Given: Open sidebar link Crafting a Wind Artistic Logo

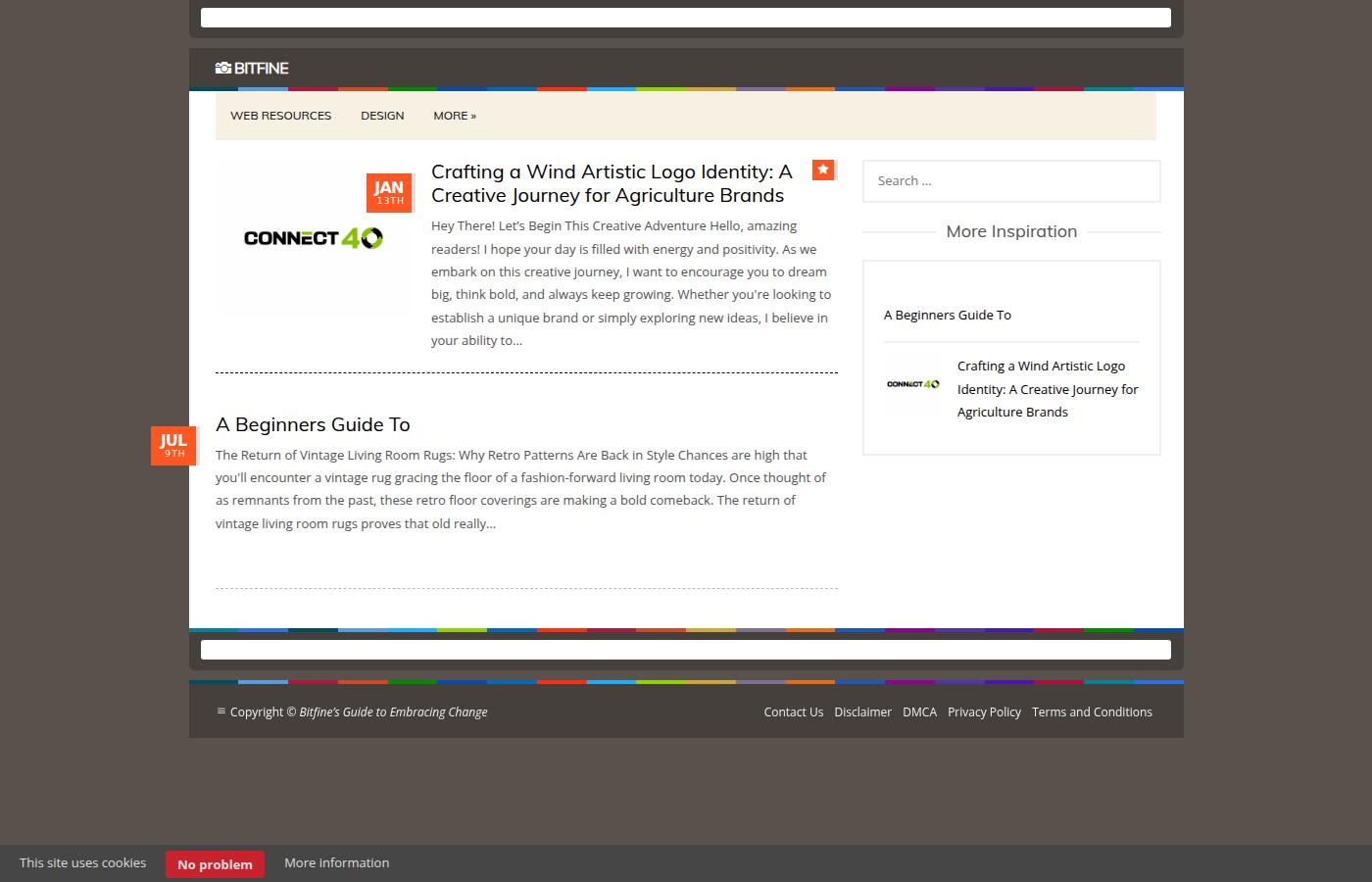Looking at the screenshot, I should point(1048,389).
